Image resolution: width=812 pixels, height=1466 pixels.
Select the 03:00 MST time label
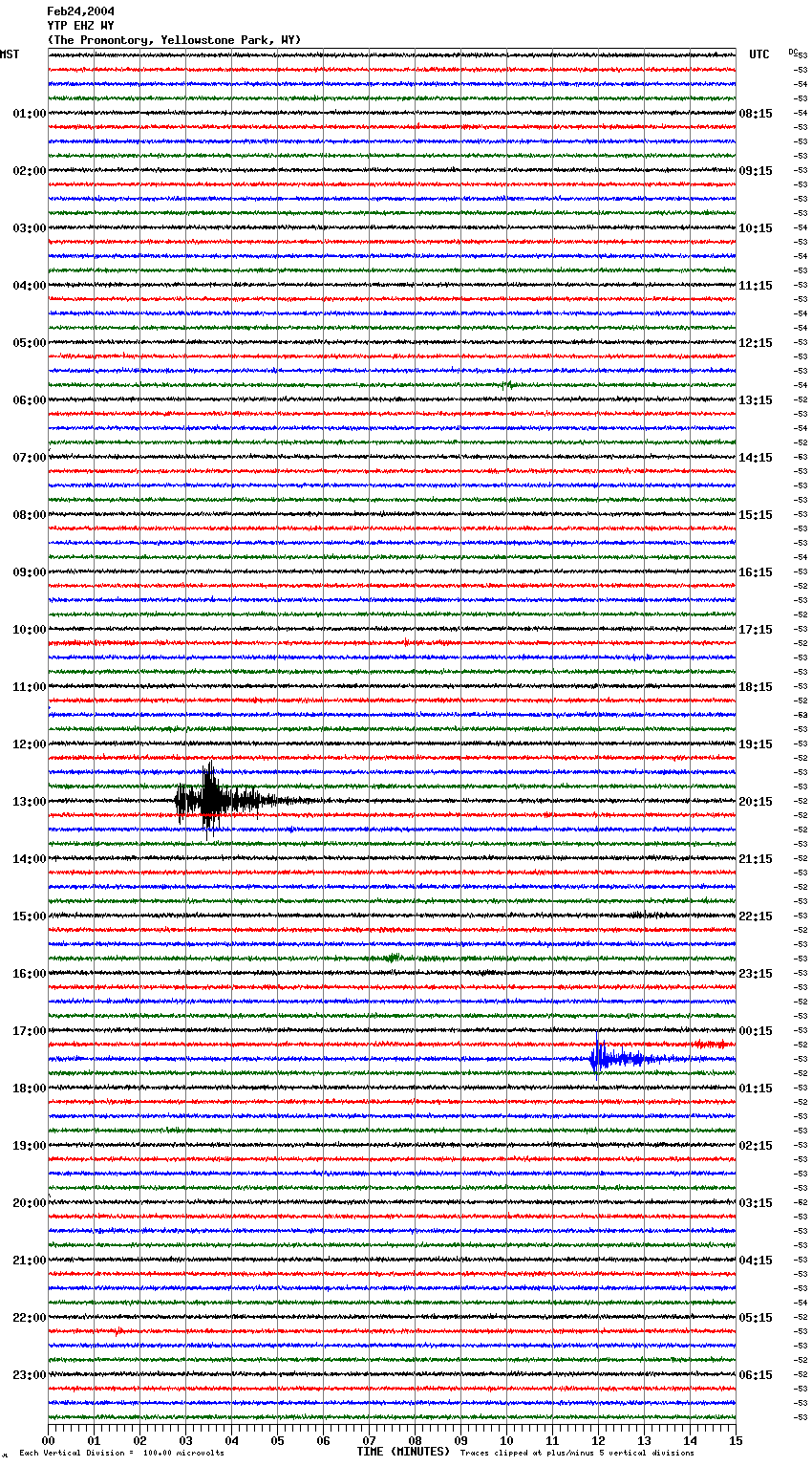pyautogui.click(x=30, y=228)
